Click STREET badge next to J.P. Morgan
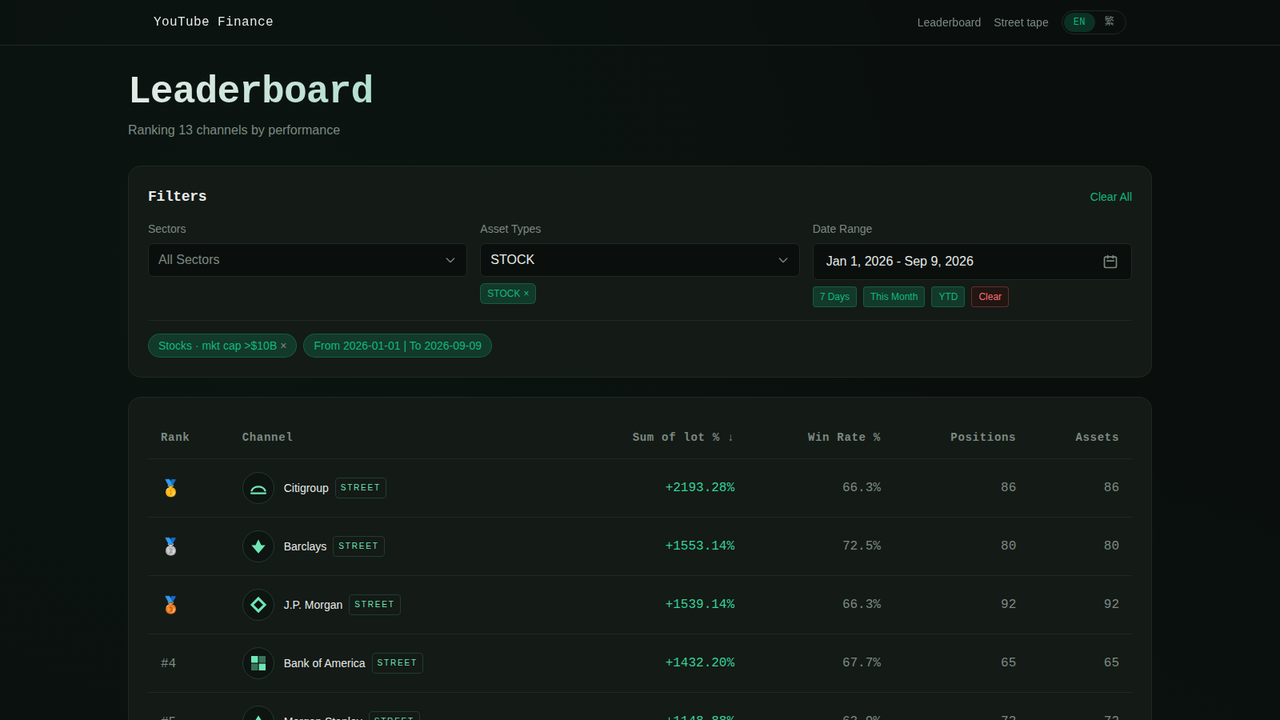Viewport: 1280px width, 720px height. coord(374,604)
